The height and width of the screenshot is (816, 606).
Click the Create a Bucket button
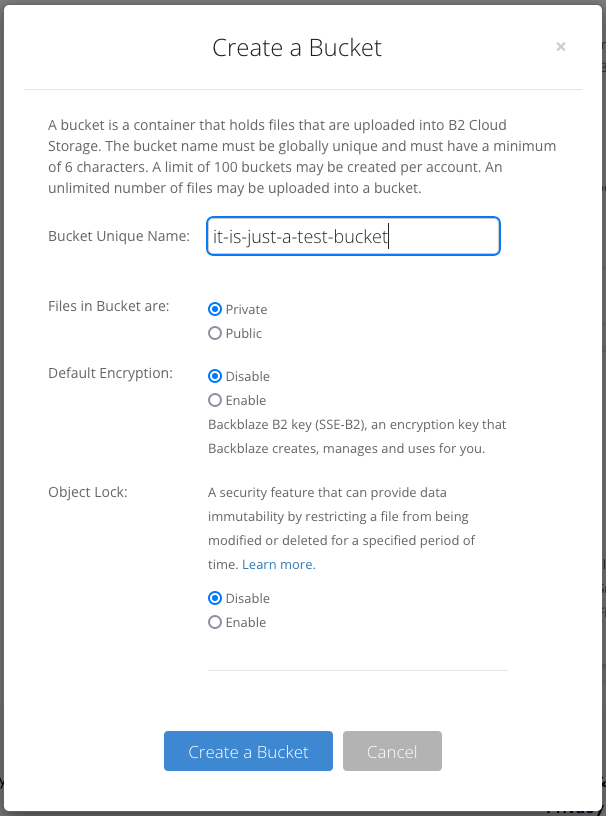tap(248, 751)
